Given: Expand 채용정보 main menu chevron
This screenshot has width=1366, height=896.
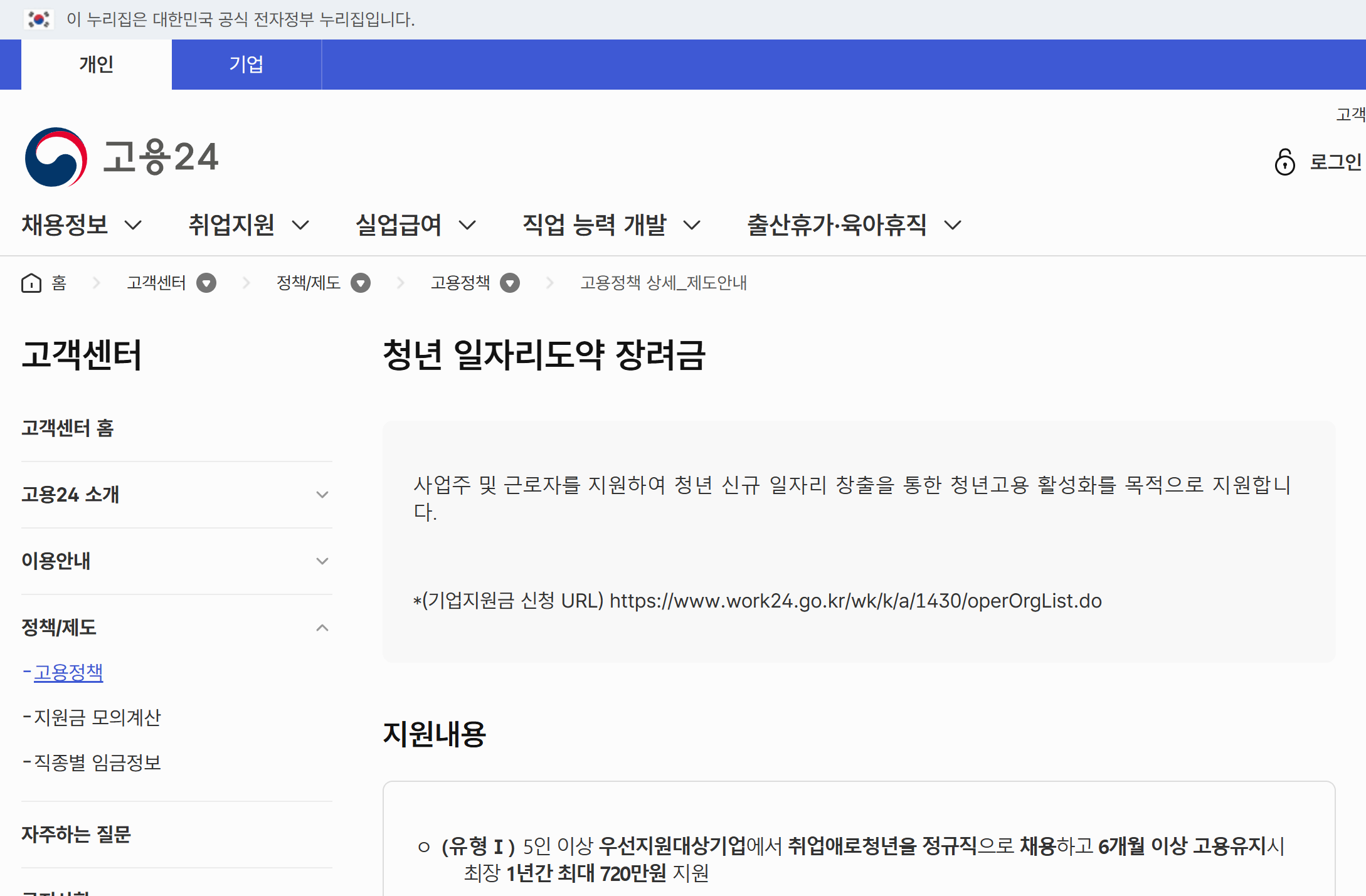Looking at the screenshot, I should [x=133, y=225].
